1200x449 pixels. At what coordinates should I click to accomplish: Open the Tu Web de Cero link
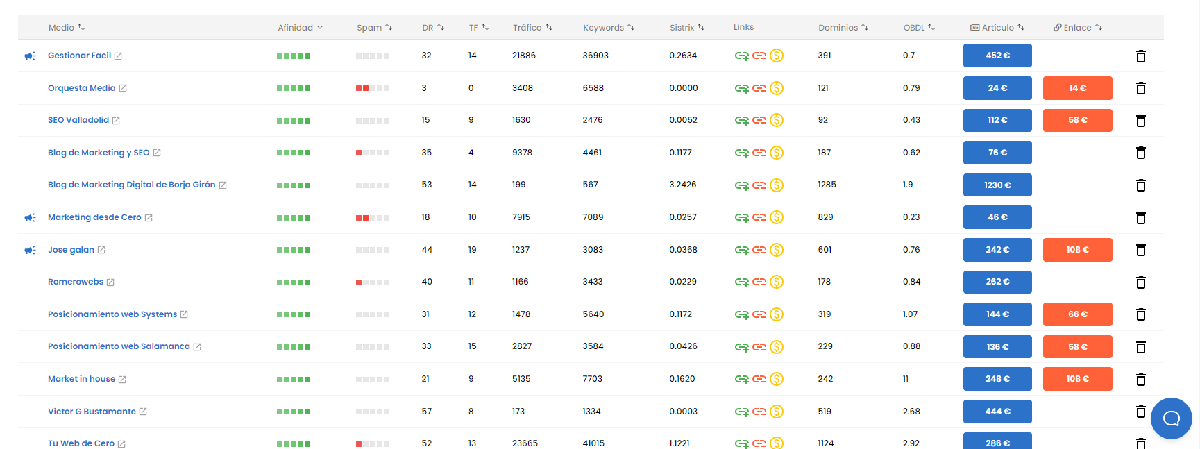(80, 443)
